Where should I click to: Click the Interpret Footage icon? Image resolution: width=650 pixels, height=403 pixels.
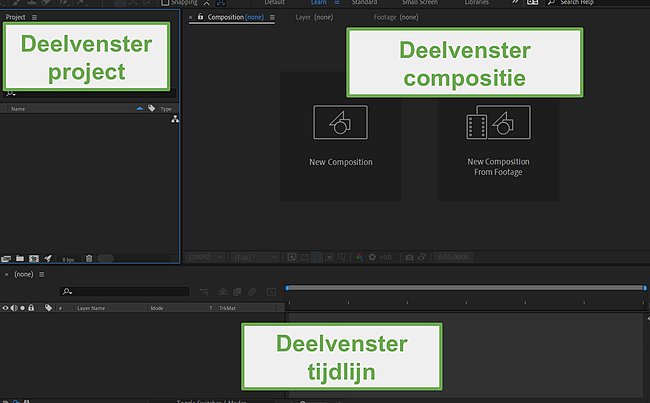(6, 259)
